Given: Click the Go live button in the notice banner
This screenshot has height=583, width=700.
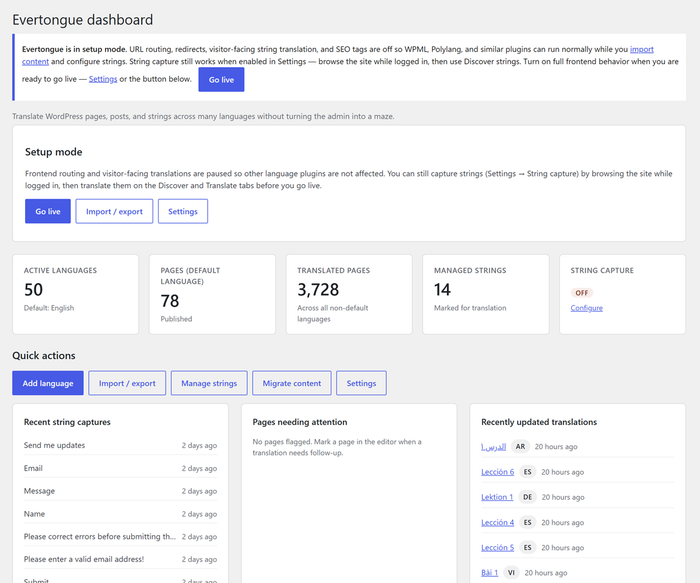Looking at the screenshot, I should [x=221, y=80].
